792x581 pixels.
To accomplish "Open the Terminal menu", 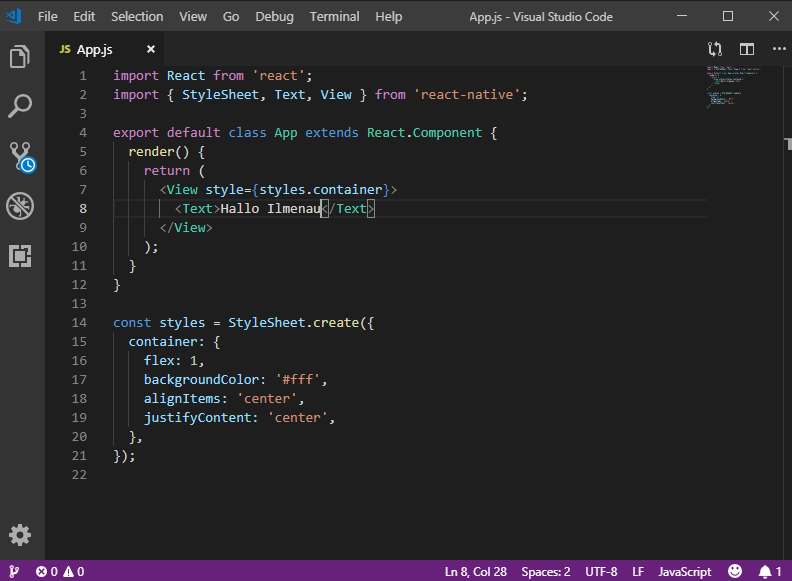I will [334, 16].
